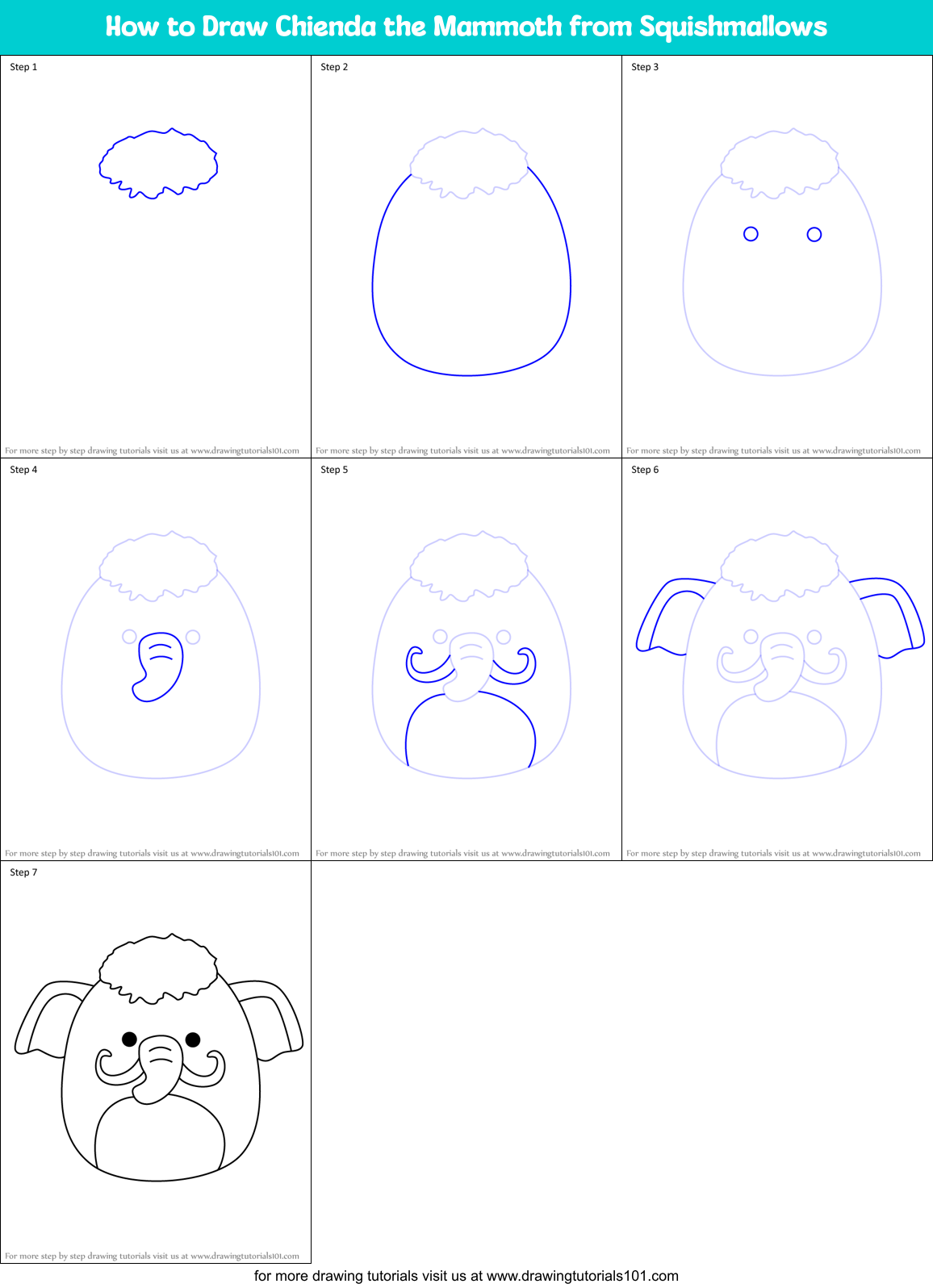Click the filled left eye in Step 7

pyautogui.click(x=129, y=1039)
